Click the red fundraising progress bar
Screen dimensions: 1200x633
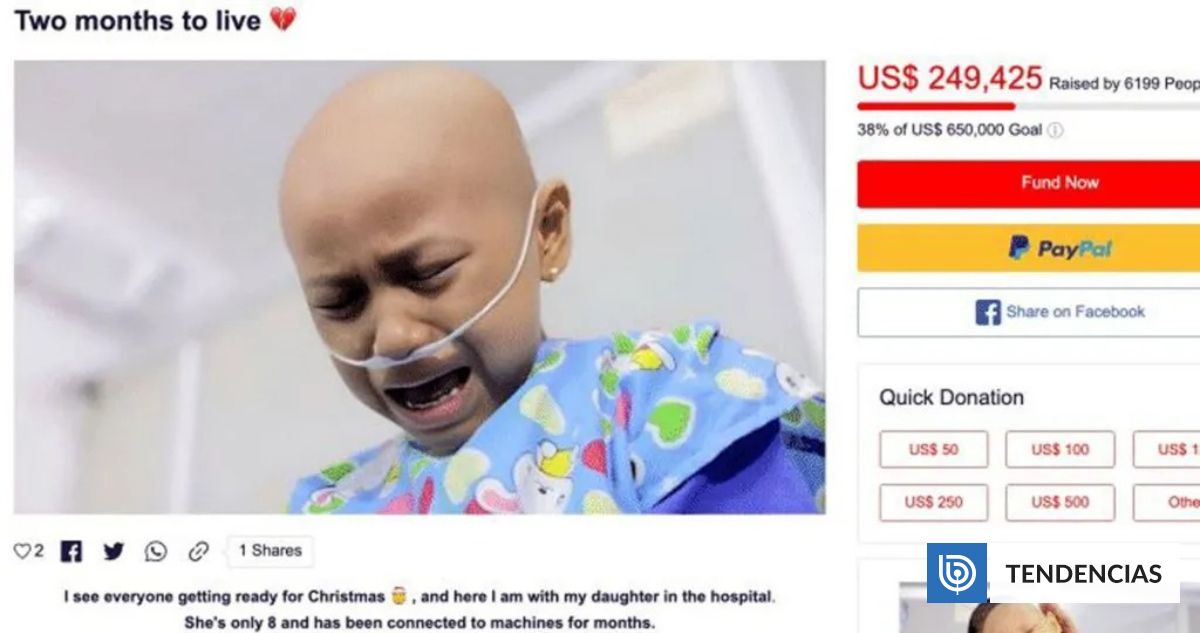936,106
